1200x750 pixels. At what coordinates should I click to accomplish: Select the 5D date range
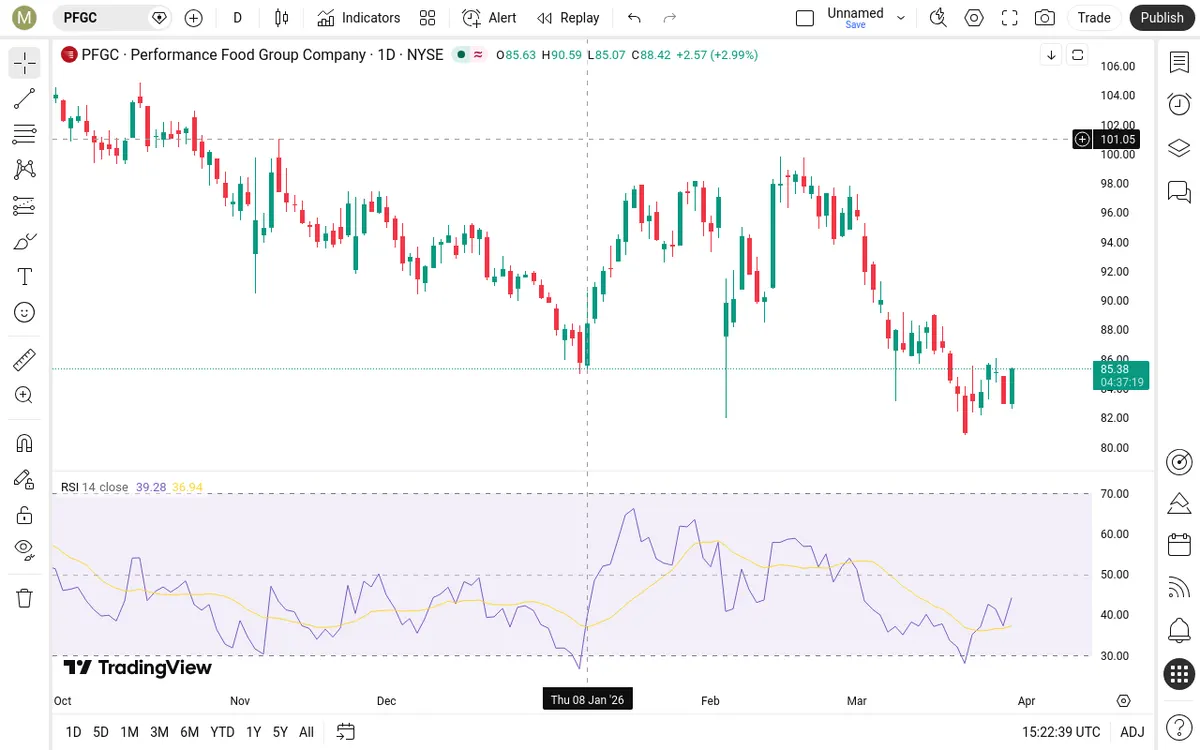[x=101, y=732]
